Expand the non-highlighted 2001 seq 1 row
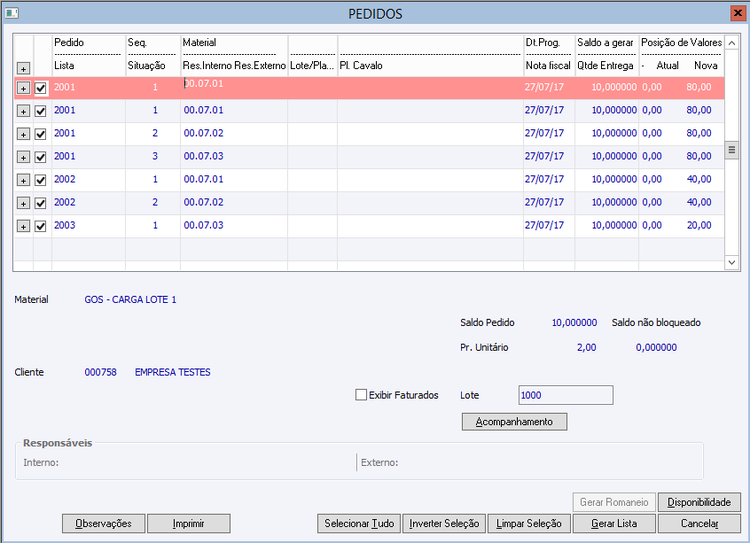 pyautogui.click(x=23, y=111)
